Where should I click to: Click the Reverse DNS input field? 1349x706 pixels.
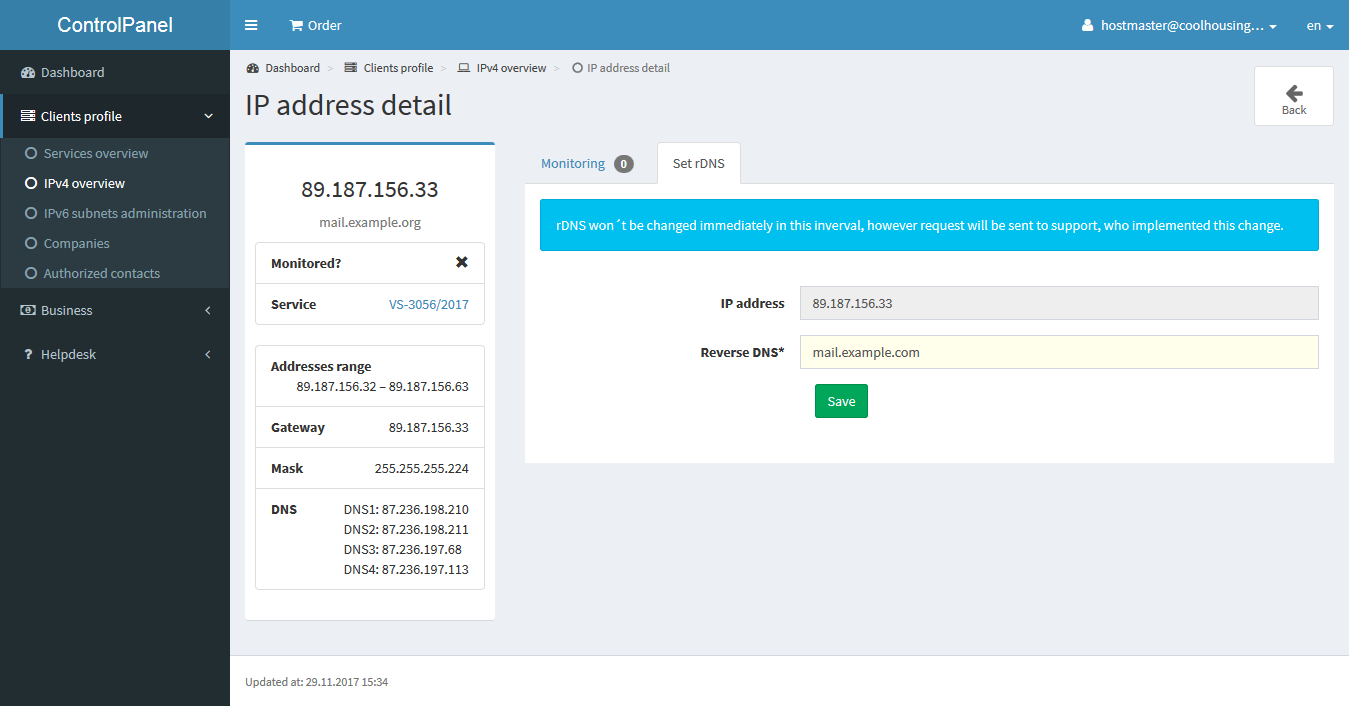pyautogui.click(x=1059, y=352)
